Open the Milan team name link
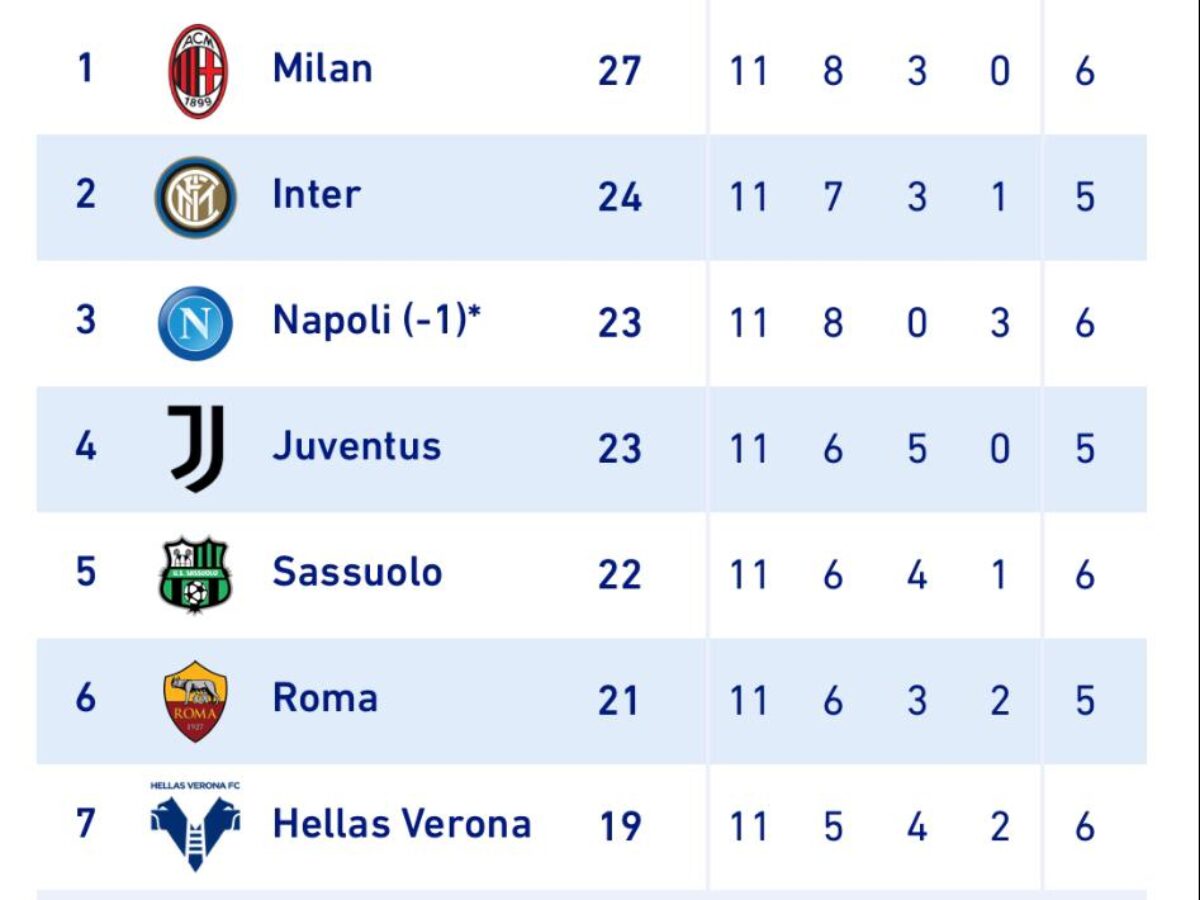 click(x=322, y=68)
